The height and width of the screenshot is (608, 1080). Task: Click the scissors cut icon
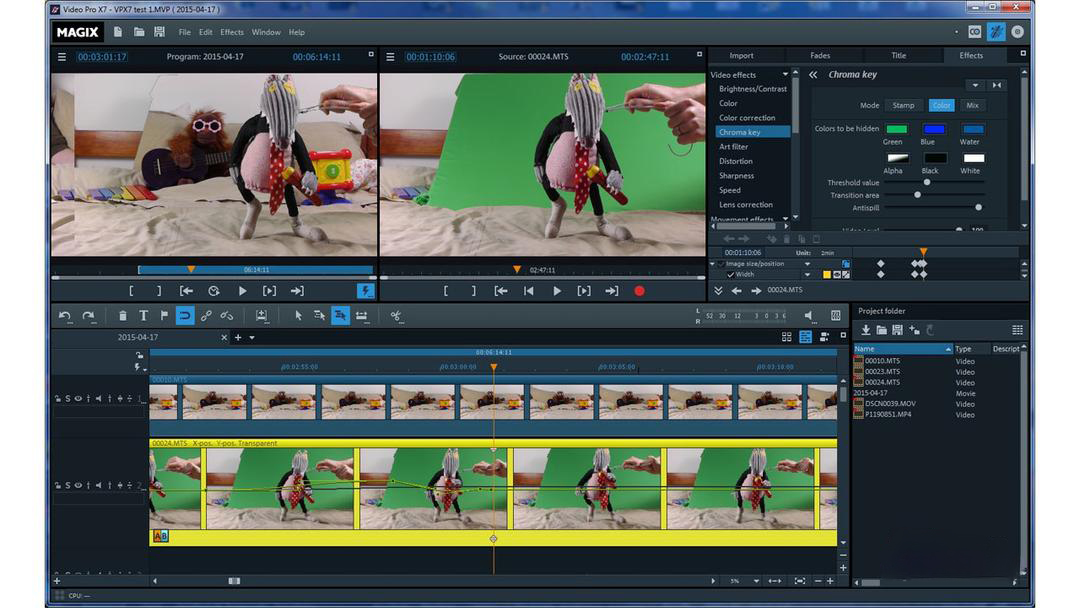396,316
